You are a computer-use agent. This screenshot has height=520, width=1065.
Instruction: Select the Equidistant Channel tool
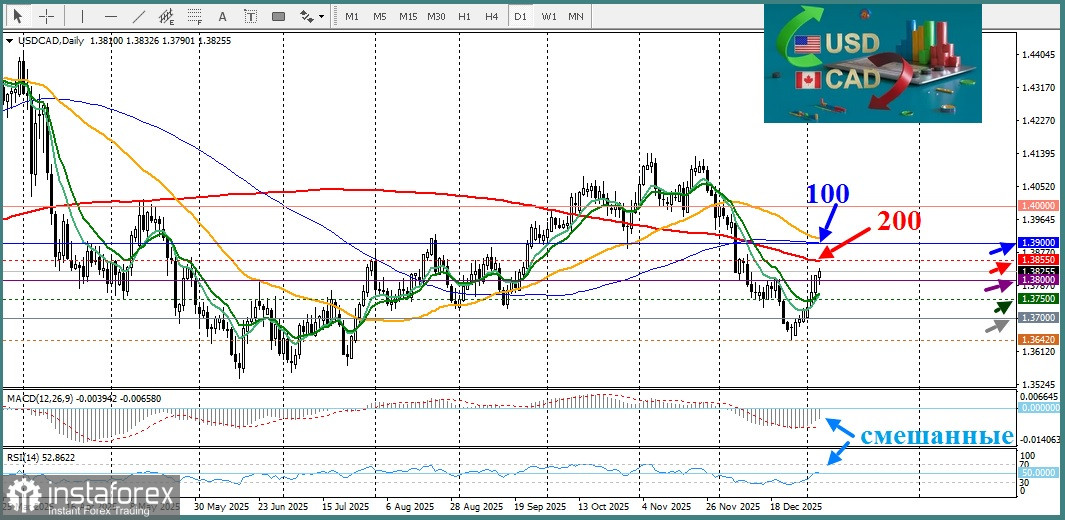167,16
